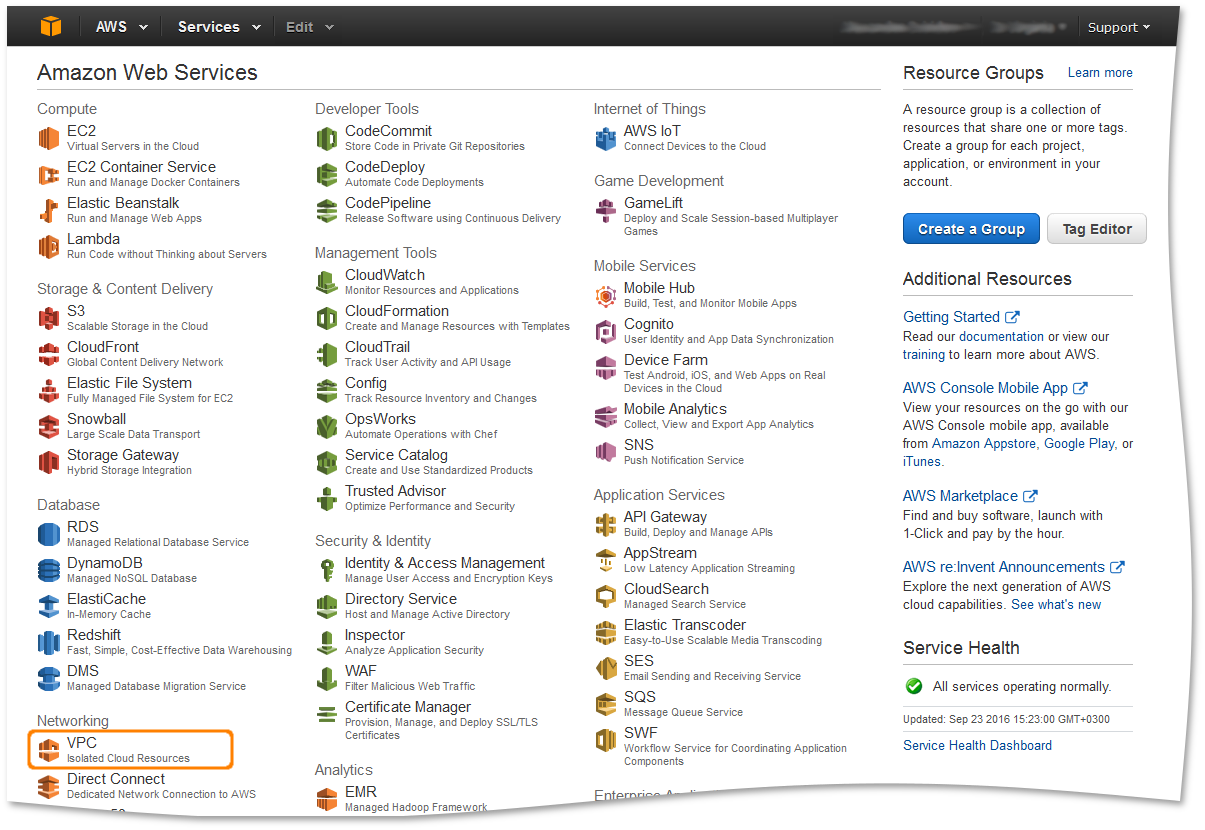Viewport: 1205px width, 830px height.
Task: Click the DynamoDB service icon
Action: (48, 569)
